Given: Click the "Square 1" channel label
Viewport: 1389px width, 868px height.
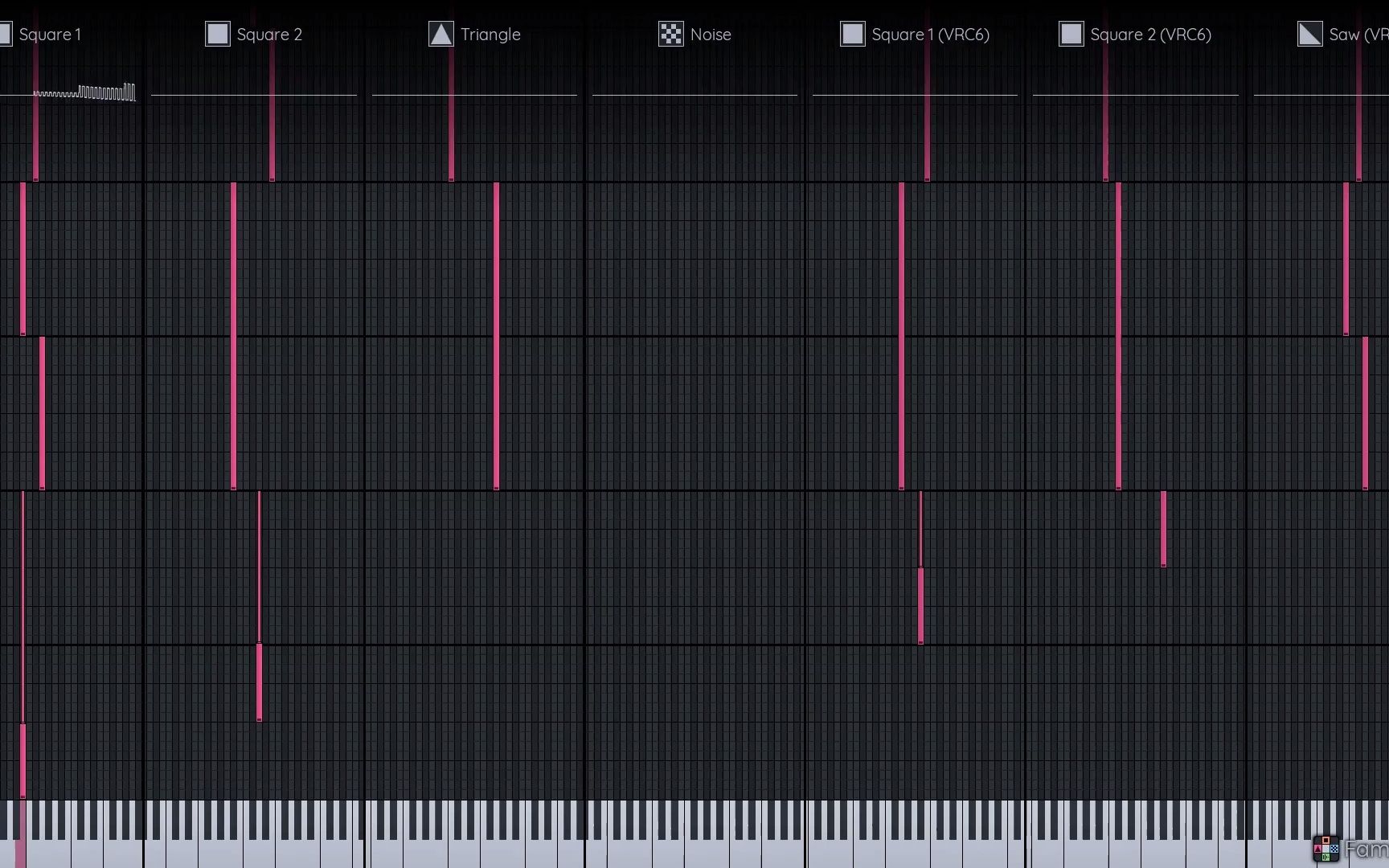Looking at the screenshot, I should coord(50,35).
